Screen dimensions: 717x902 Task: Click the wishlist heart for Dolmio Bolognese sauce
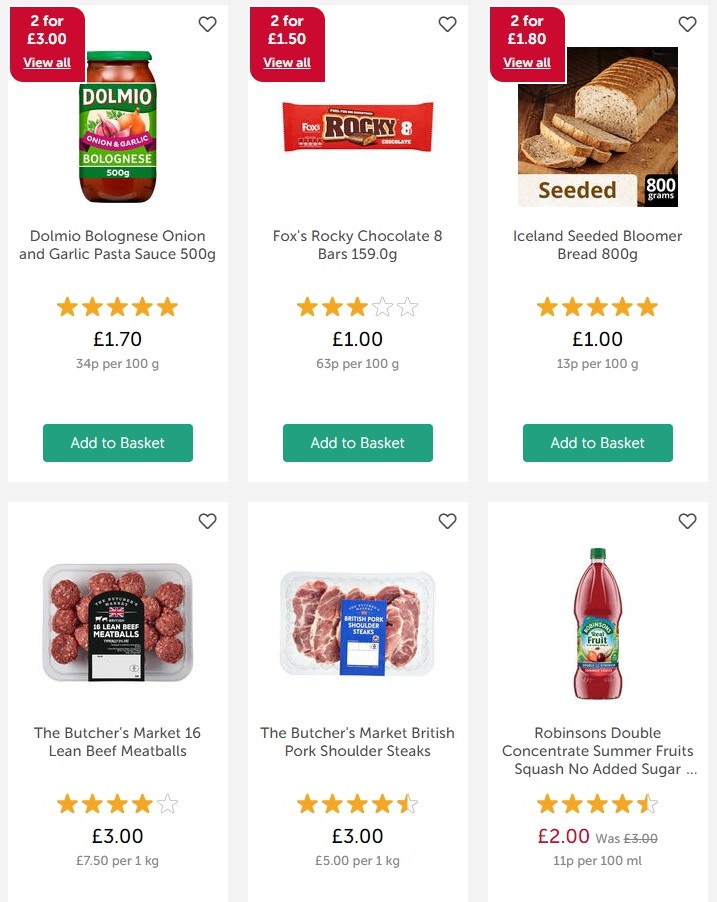[207, 24]
